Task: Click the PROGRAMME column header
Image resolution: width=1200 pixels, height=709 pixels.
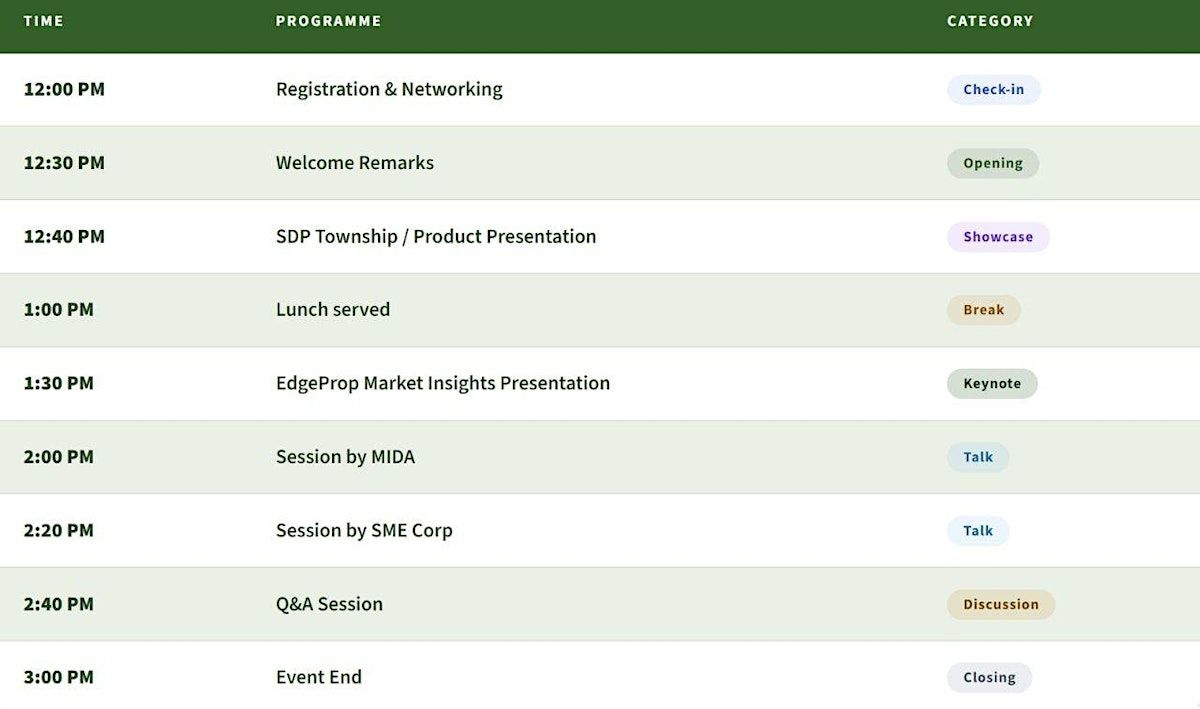Action: [x=328, y=21]
